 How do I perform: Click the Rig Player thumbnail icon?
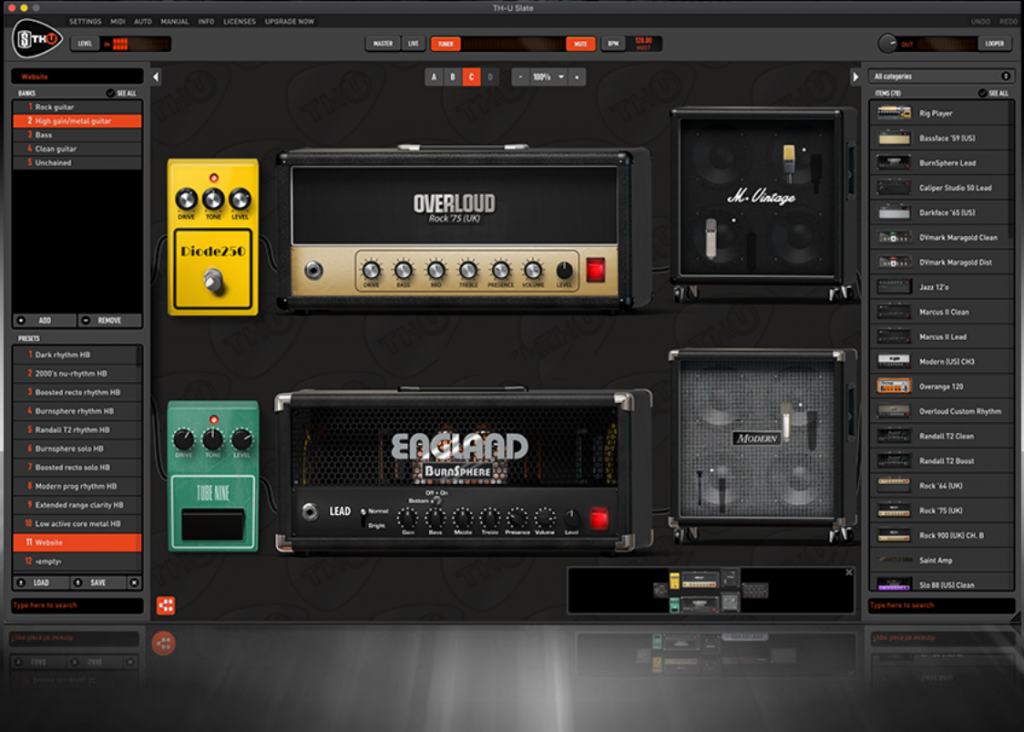coord(894,113)
